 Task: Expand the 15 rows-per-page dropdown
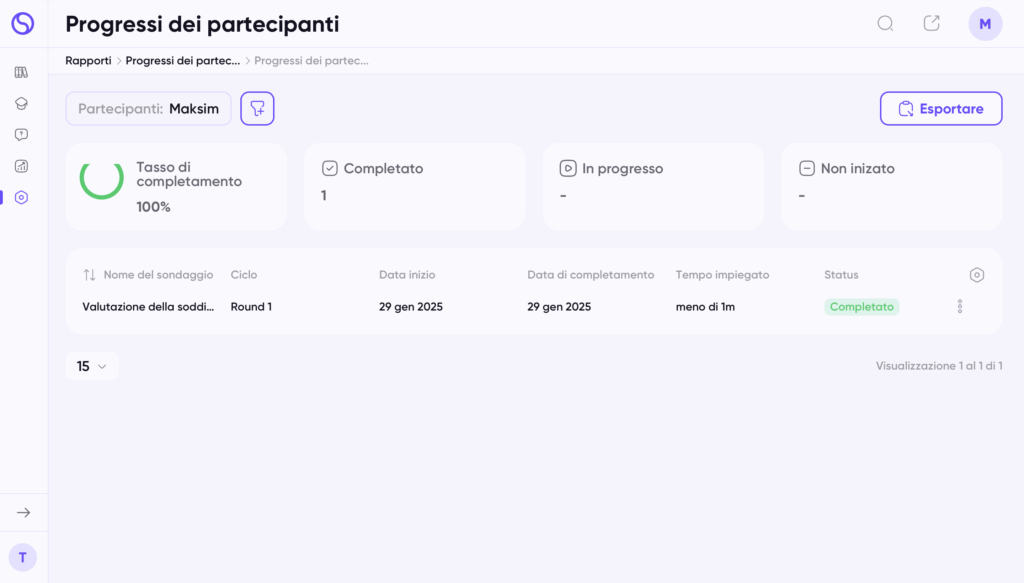(x=92, y=366)
